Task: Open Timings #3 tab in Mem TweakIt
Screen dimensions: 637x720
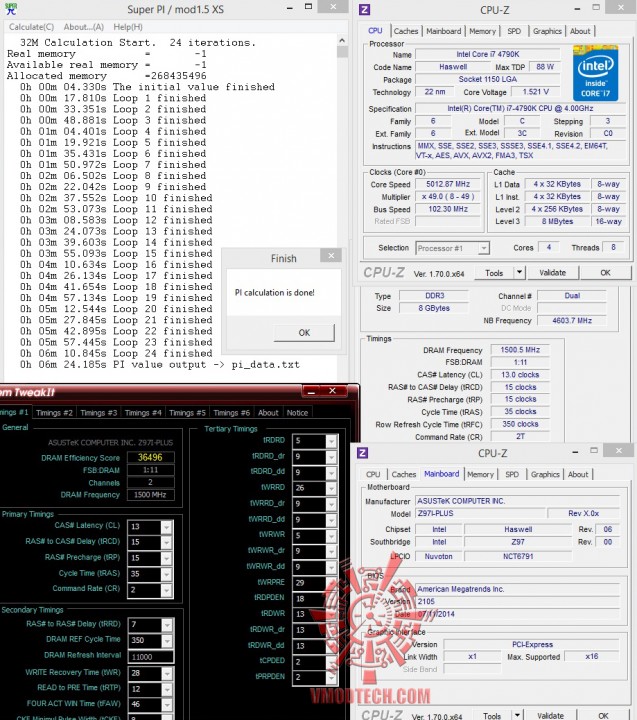Action: (x=98, y=413)
